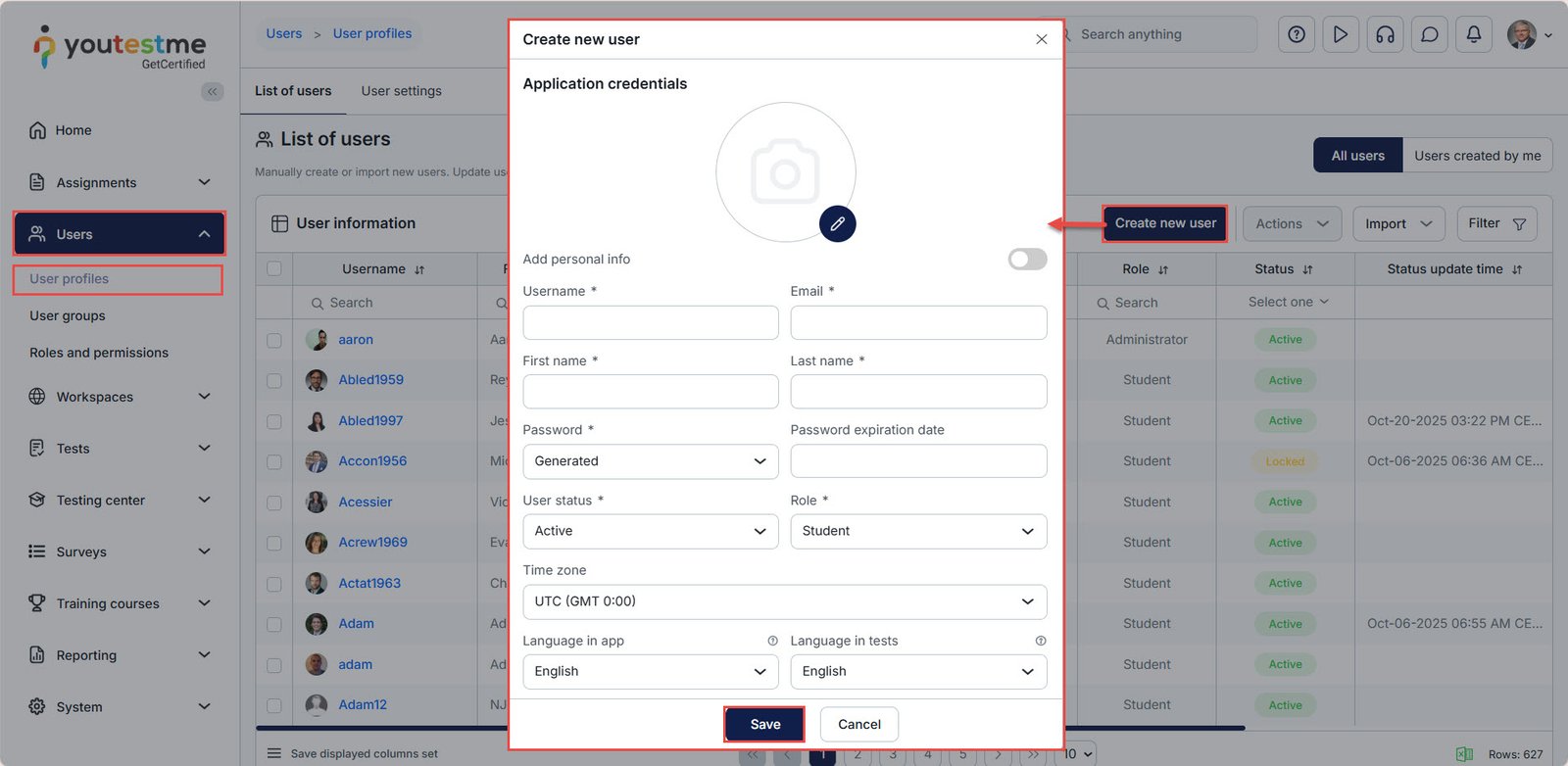Screen dimensions: 1568x766
Task: Click the Username input field
Action: 651,322
